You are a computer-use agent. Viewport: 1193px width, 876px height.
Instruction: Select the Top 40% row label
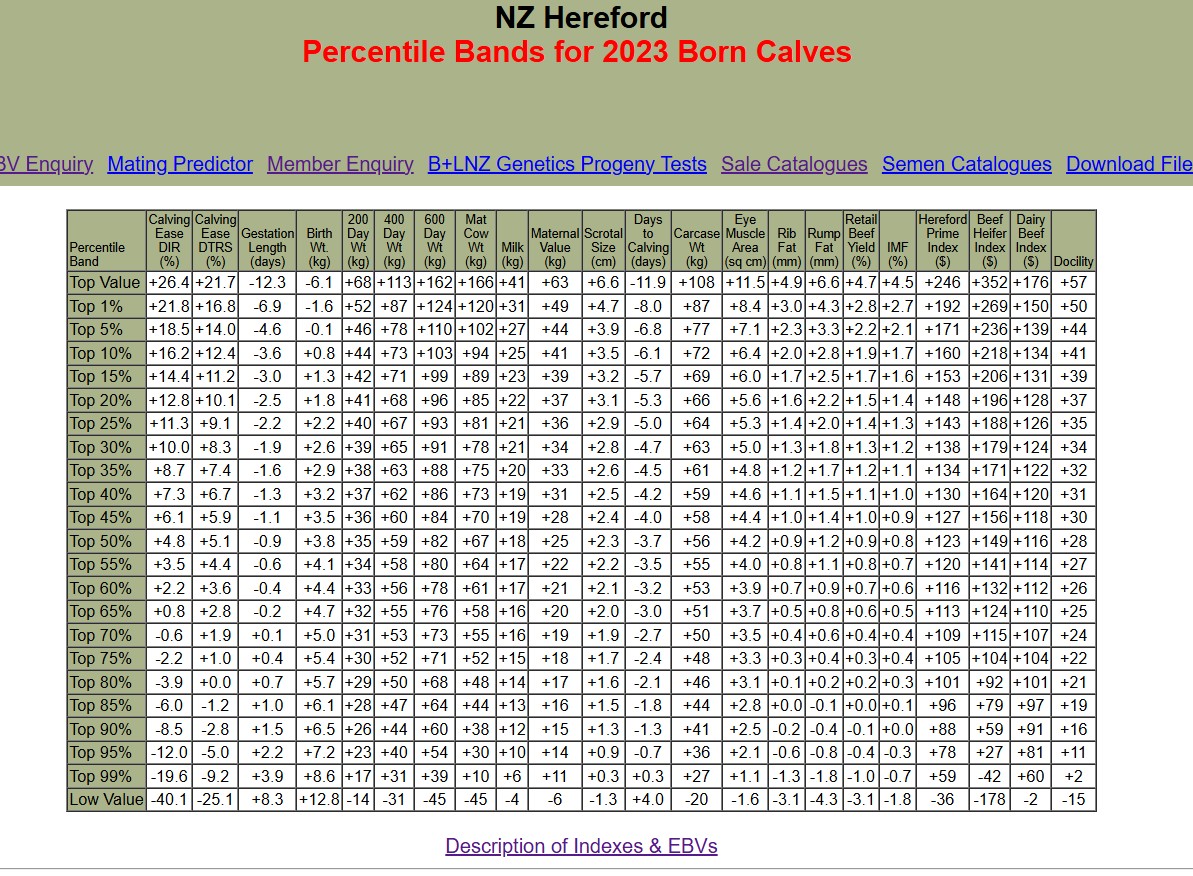click(107, 495)
